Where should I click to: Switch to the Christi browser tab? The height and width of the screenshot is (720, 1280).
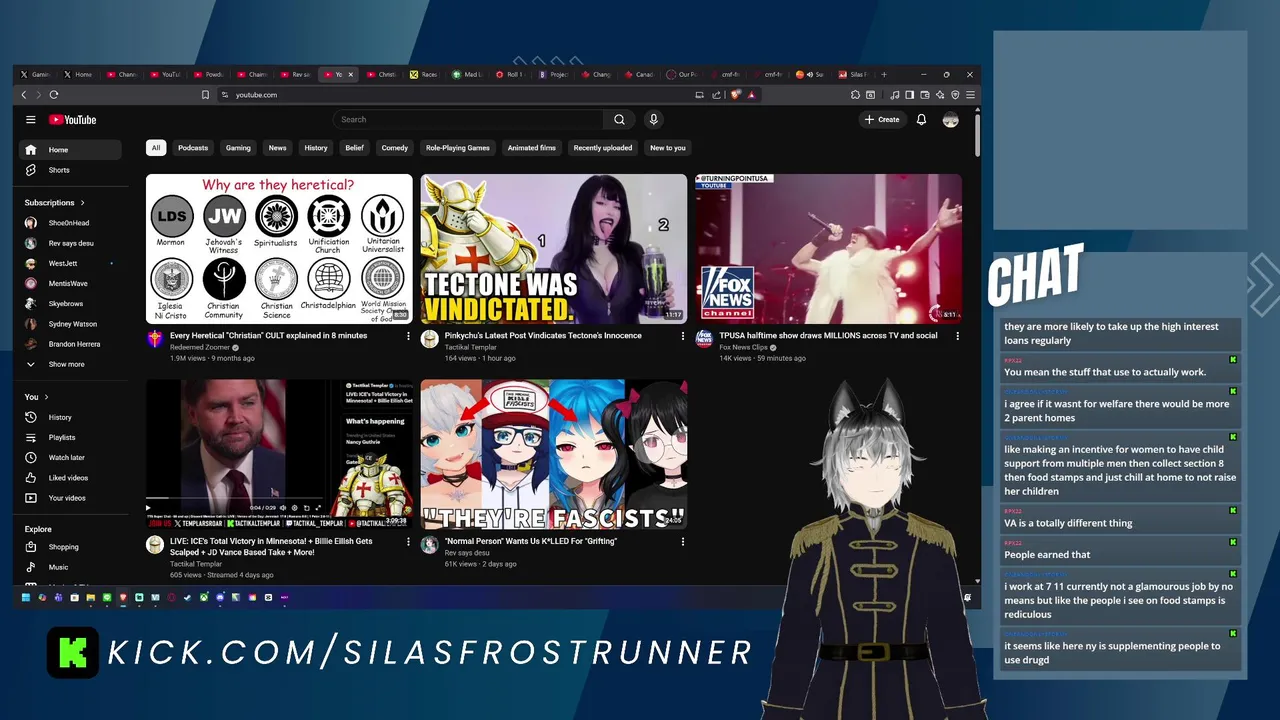tap(382, 74)
